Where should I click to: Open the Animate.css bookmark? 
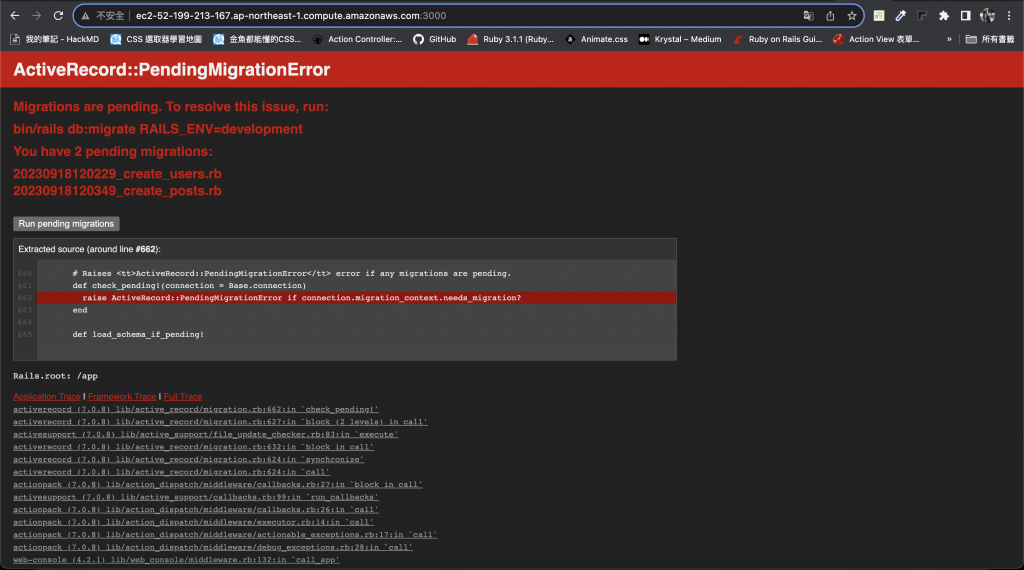click(x=596, y=39)
